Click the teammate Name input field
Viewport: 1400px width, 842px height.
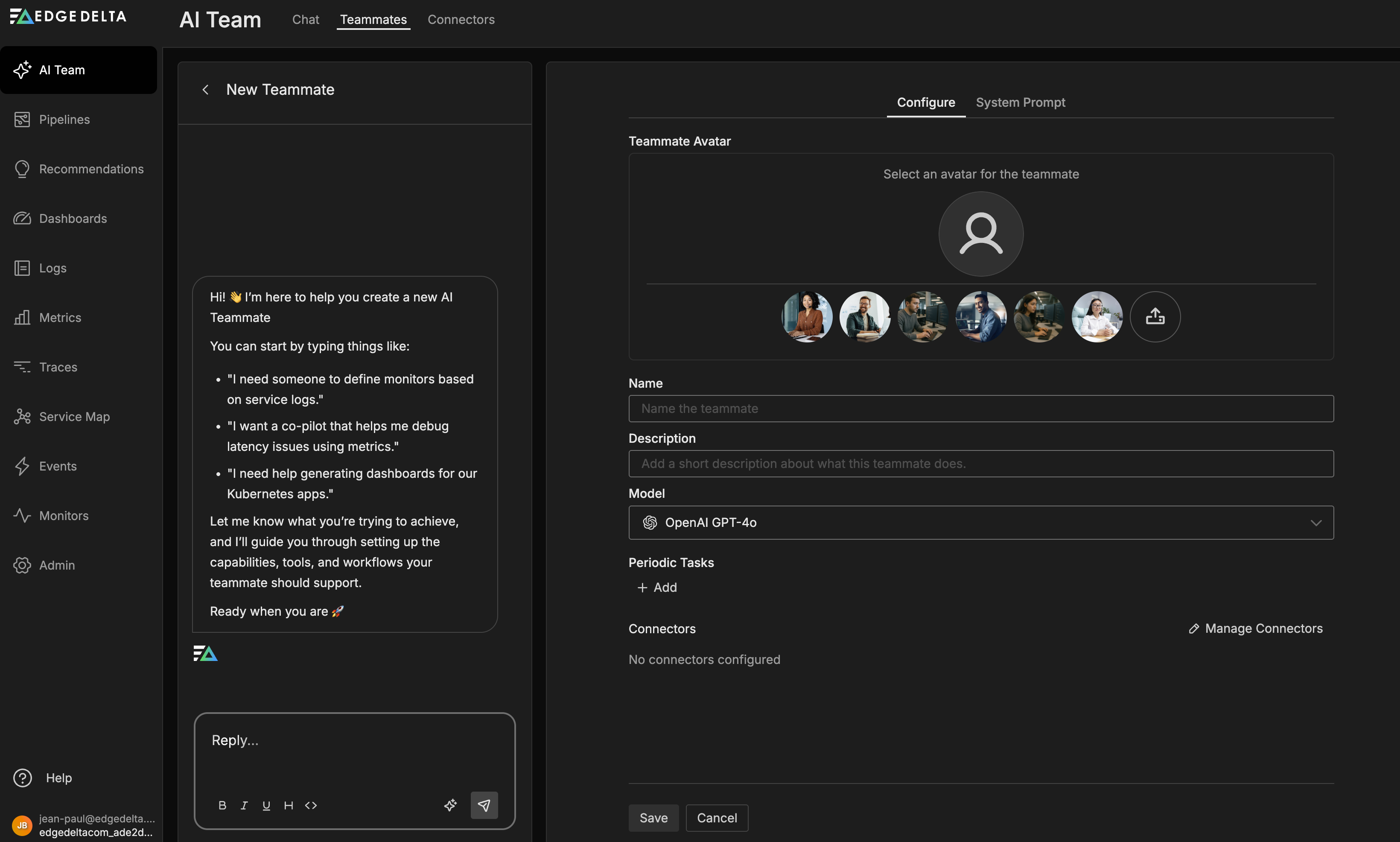[x=980, y=409]
